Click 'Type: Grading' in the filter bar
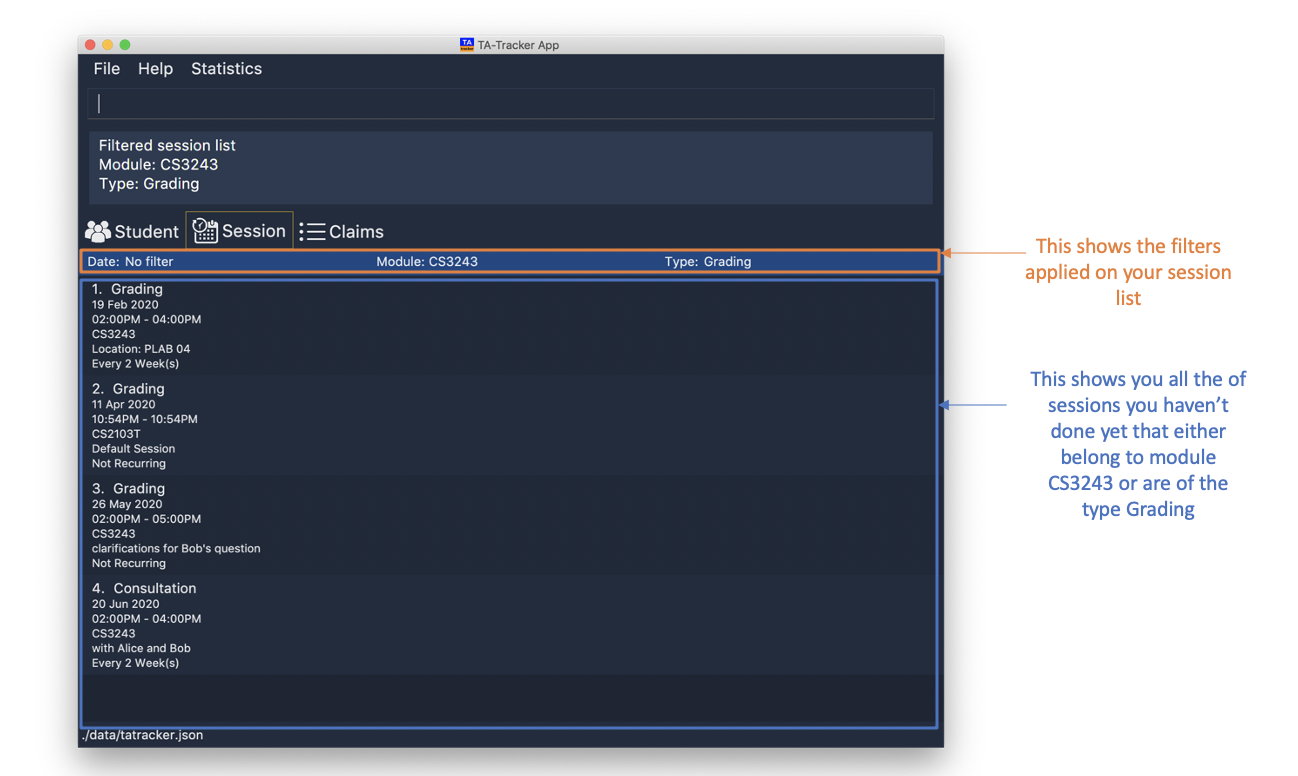This screenshot has width=1298, height=776. click(x=708, y=262)
